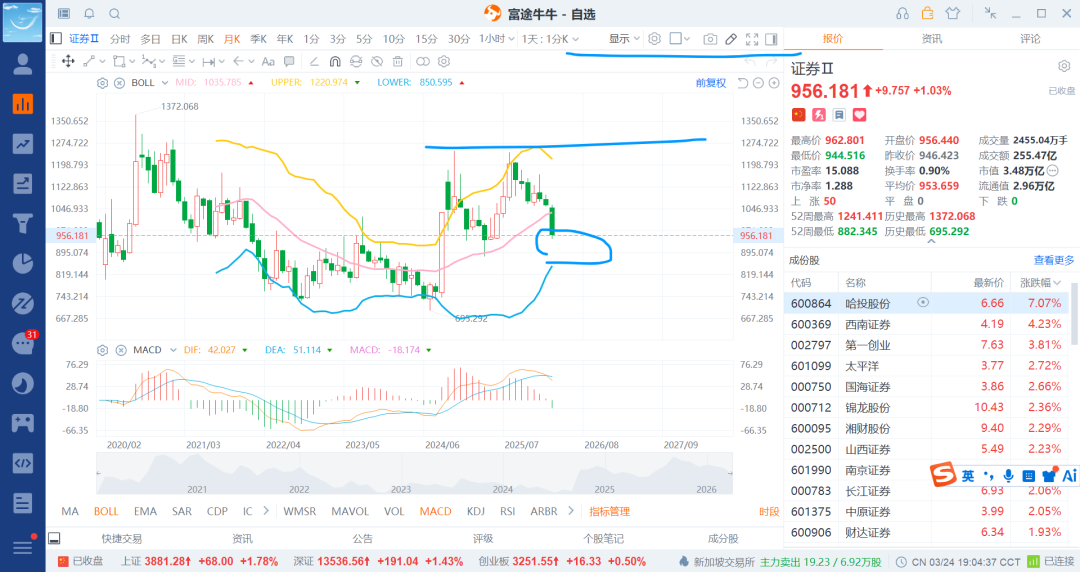
Task: Select the KDJ indicator
Action: coord(475,511)
